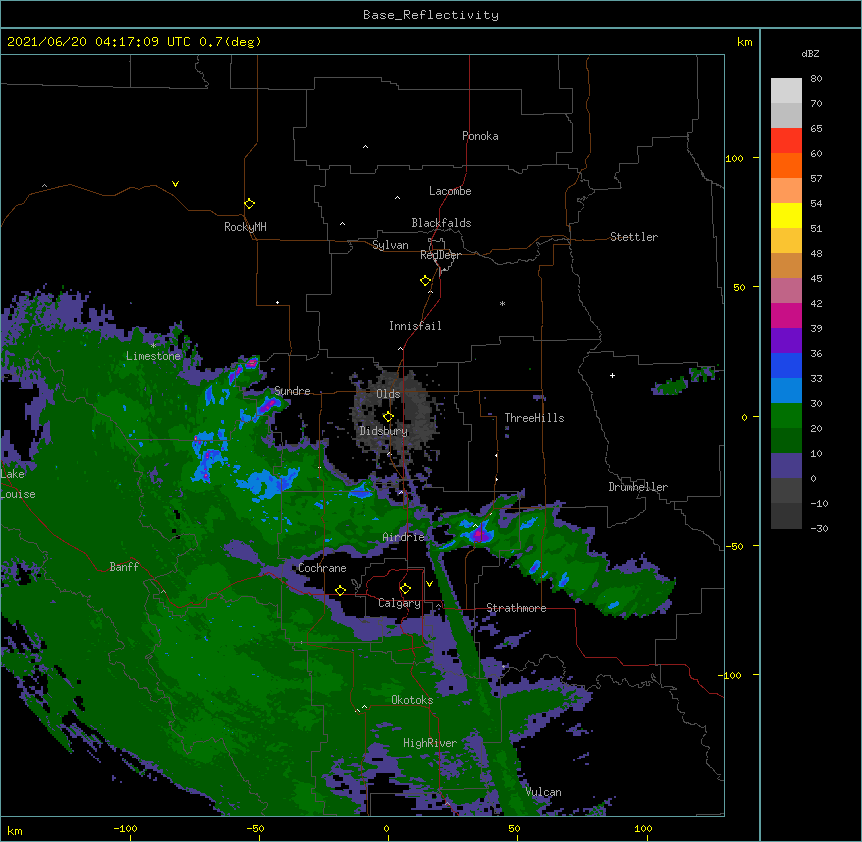Select the Lacombe city label

[x=450, y=191]
